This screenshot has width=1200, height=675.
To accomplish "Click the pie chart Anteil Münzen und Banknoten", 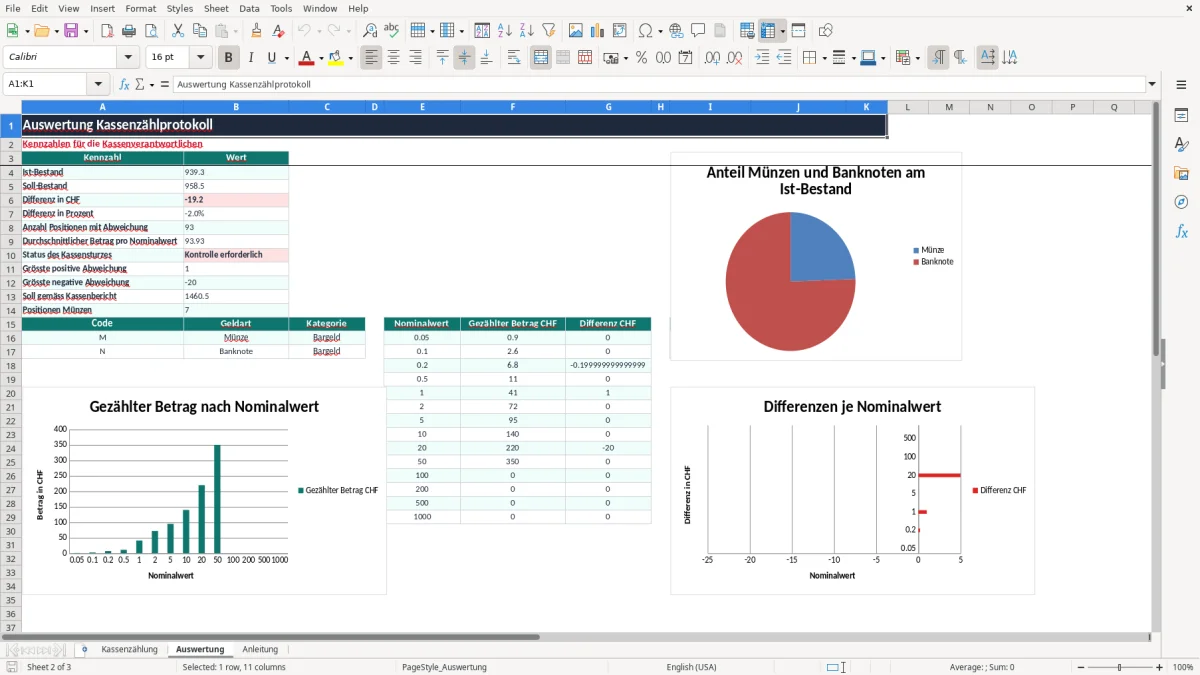I will pyautogui.click(x=816, y=256).
